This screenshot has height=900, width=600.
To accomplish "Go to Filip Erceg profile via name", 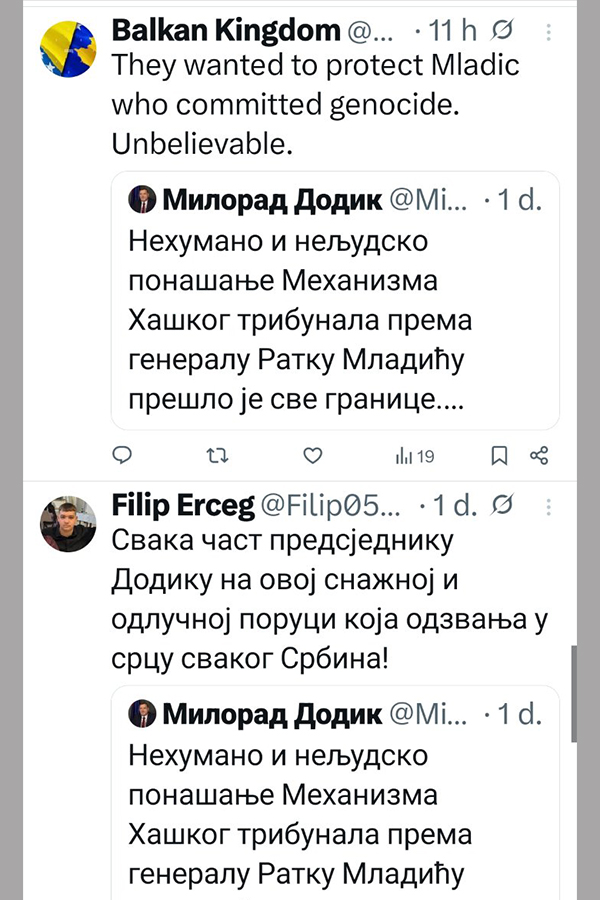I will click(182, 507).
